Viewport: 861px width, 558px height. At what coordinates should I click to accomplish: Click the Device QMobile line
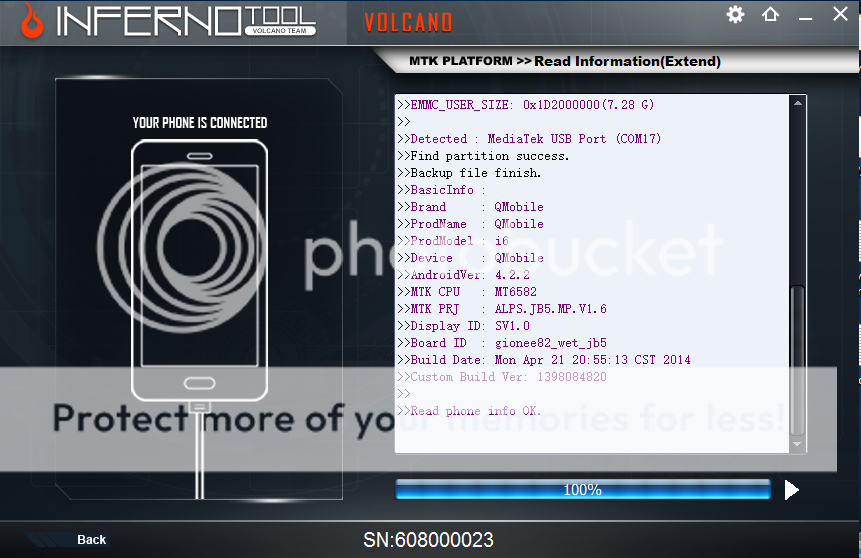click(x=471, y=258)
